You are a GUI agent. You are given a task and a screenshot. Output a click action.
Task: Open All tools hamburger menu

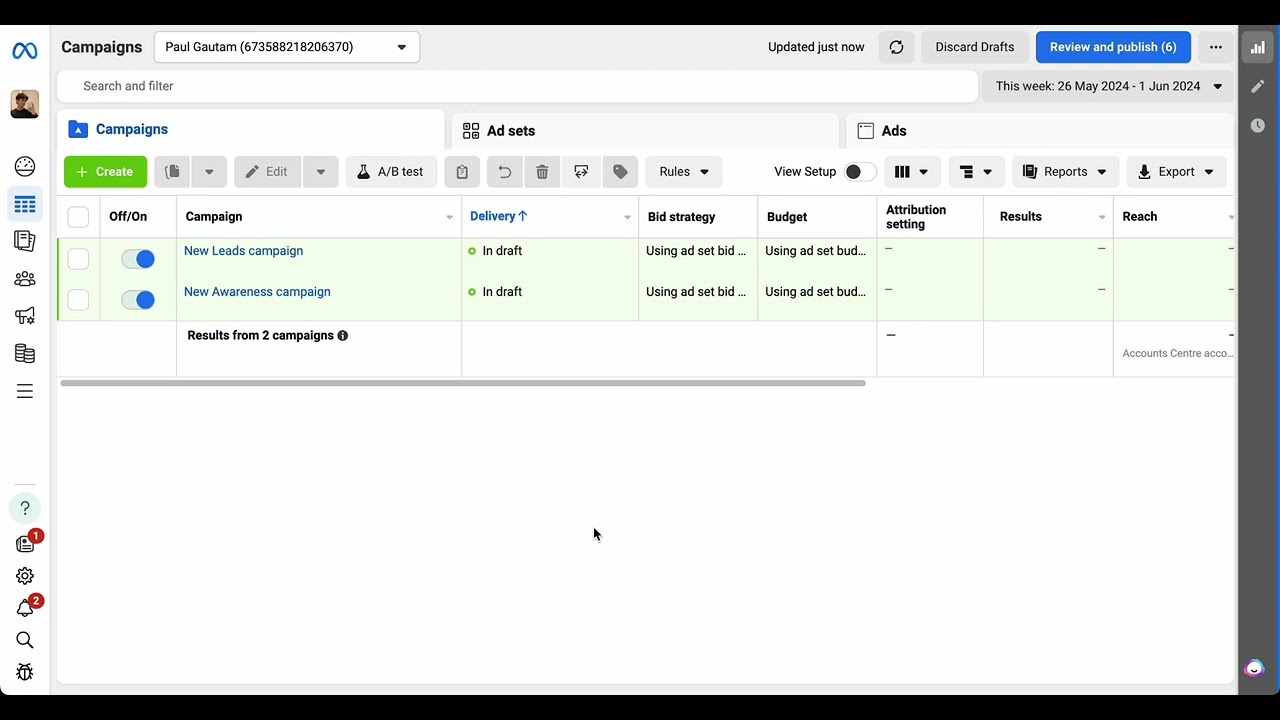coord(25,392)
